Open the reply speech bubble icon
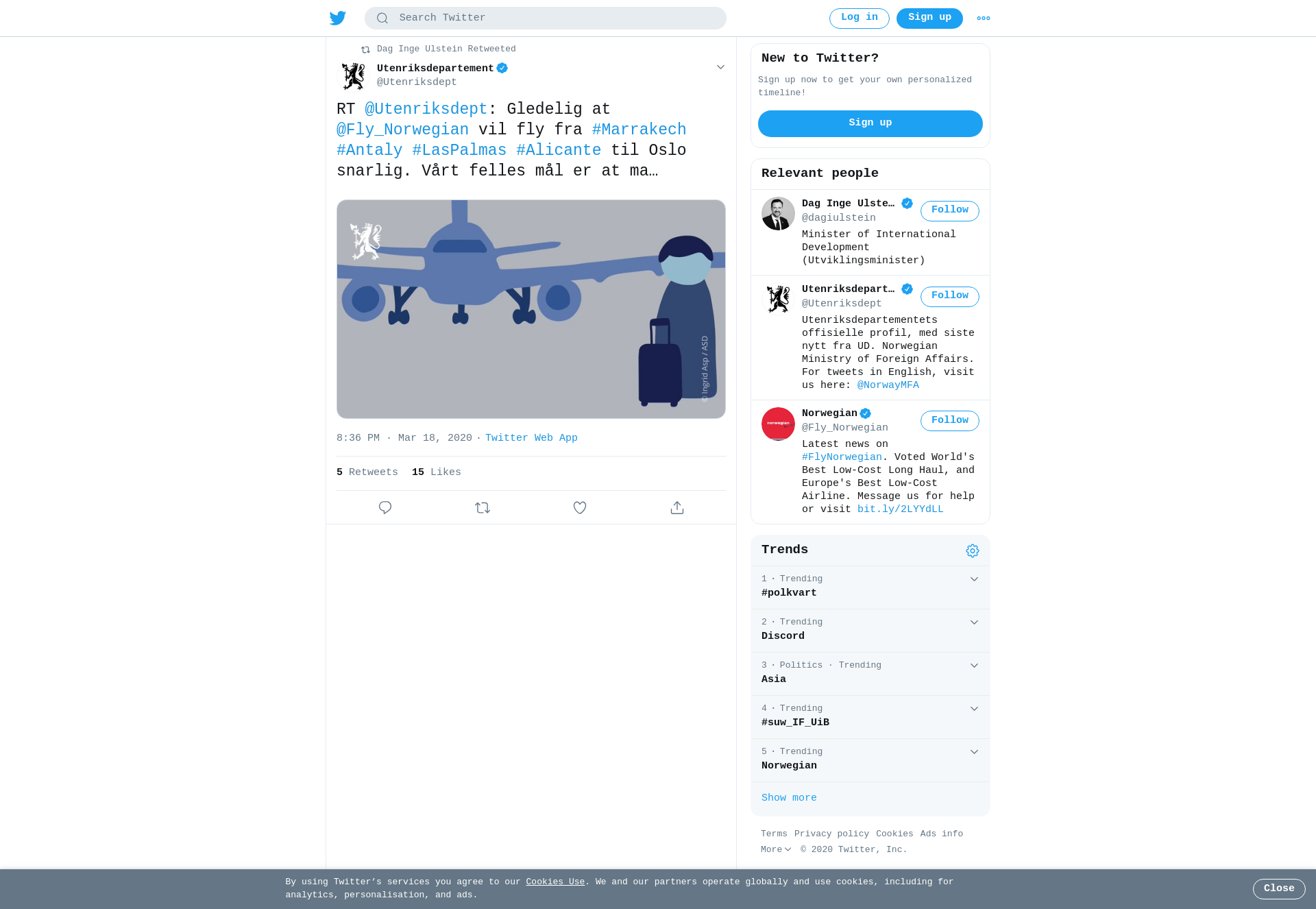 [385, 507]
